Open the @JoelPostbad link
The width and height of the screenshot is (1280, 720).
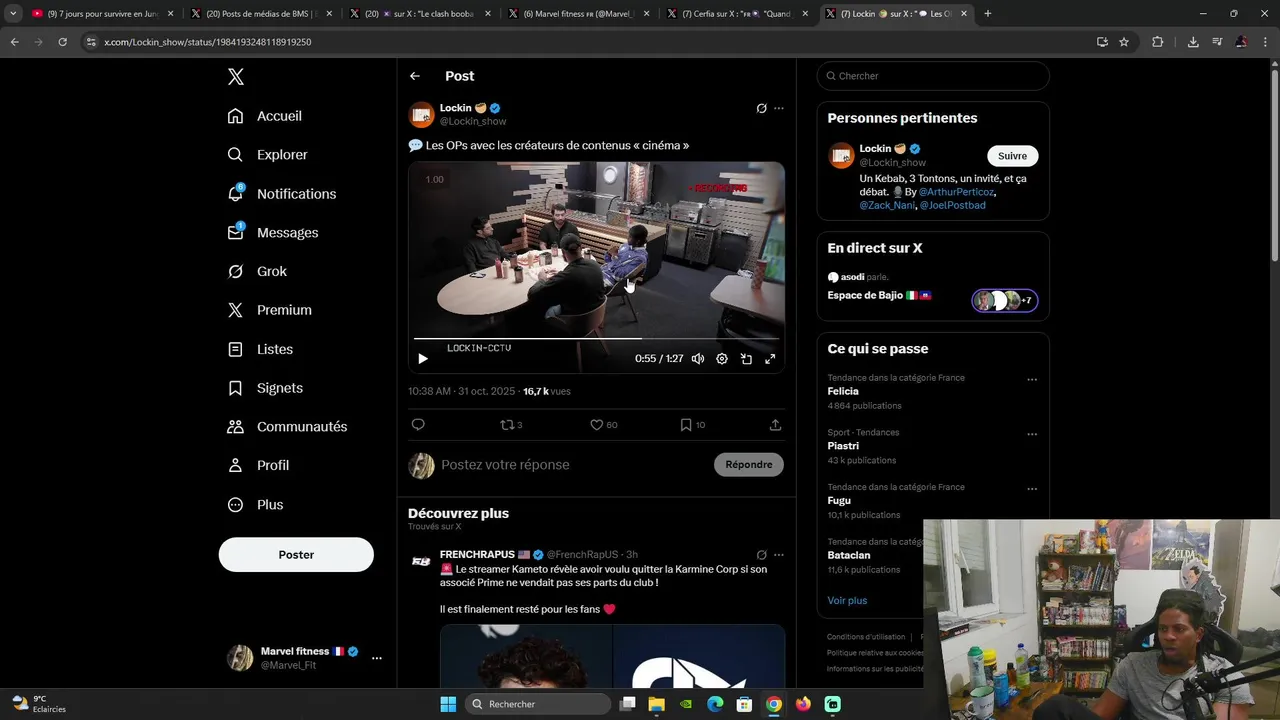pos(953,205)
